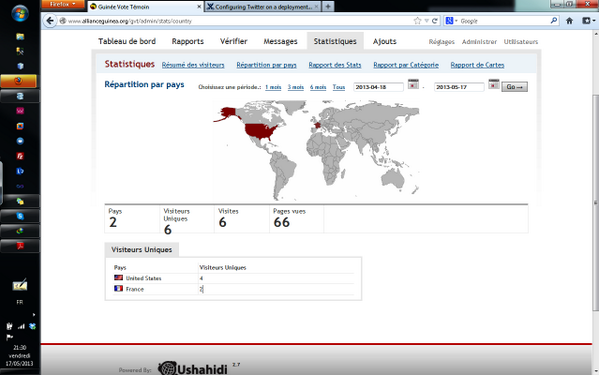Open the Réglages link
The image size is (599, 375).
[442, 42]
